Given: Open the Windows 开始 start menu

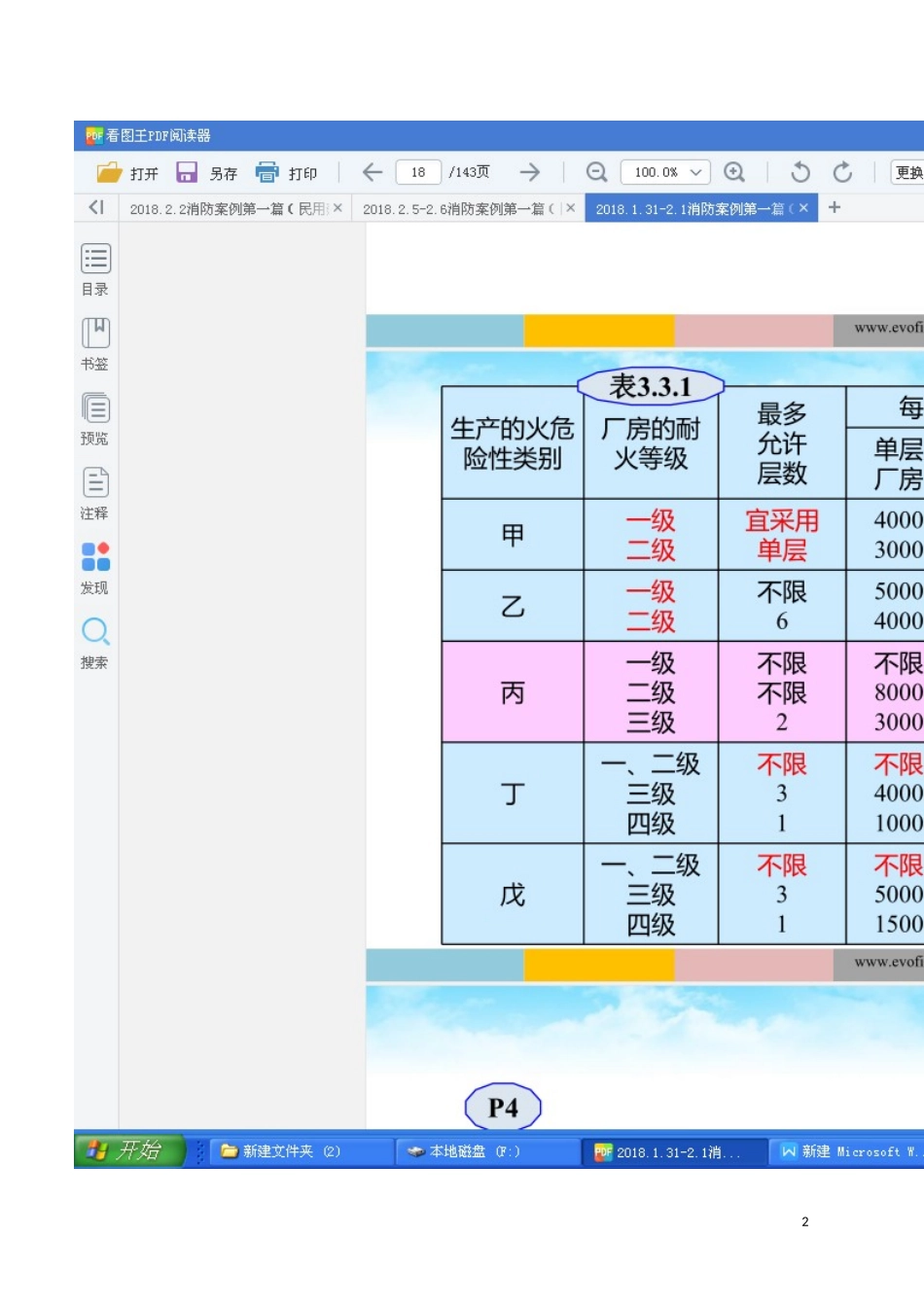Looking at the screenshot, I should point(129,1151).
